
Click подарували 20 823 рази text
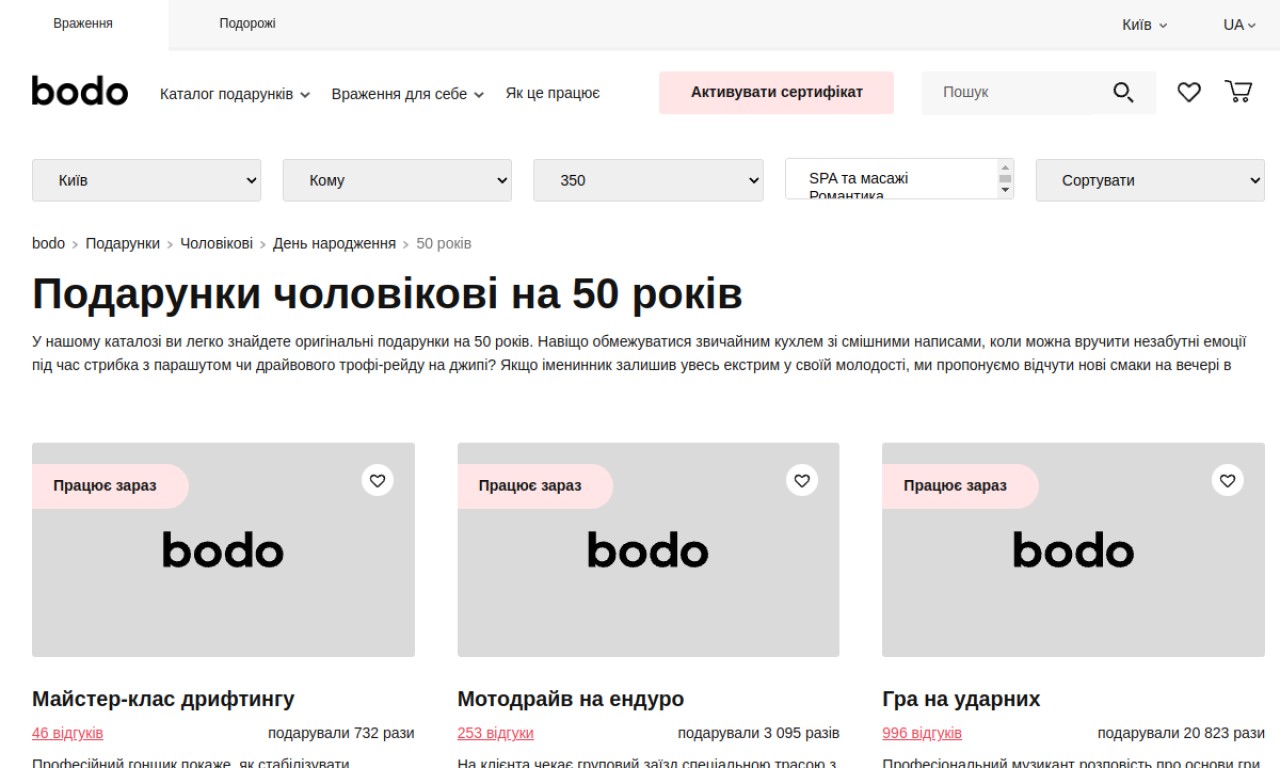click(x=1181, y=733)
